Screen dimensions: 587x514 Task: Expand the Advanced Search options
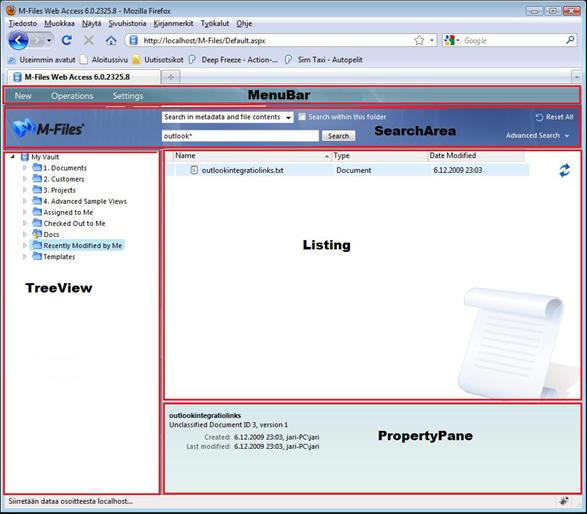[x=537, y=136]
